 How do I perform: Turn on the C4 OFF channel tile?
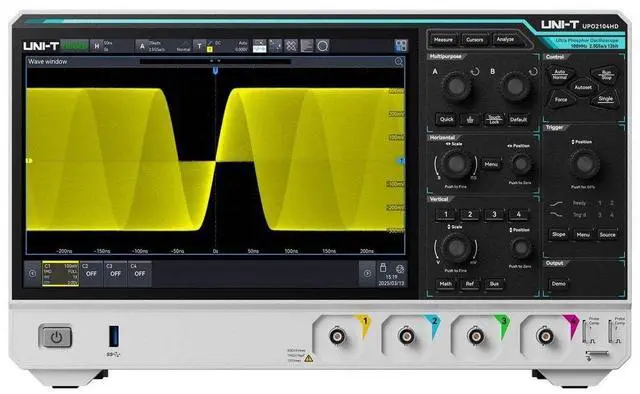tap(140, 274)
